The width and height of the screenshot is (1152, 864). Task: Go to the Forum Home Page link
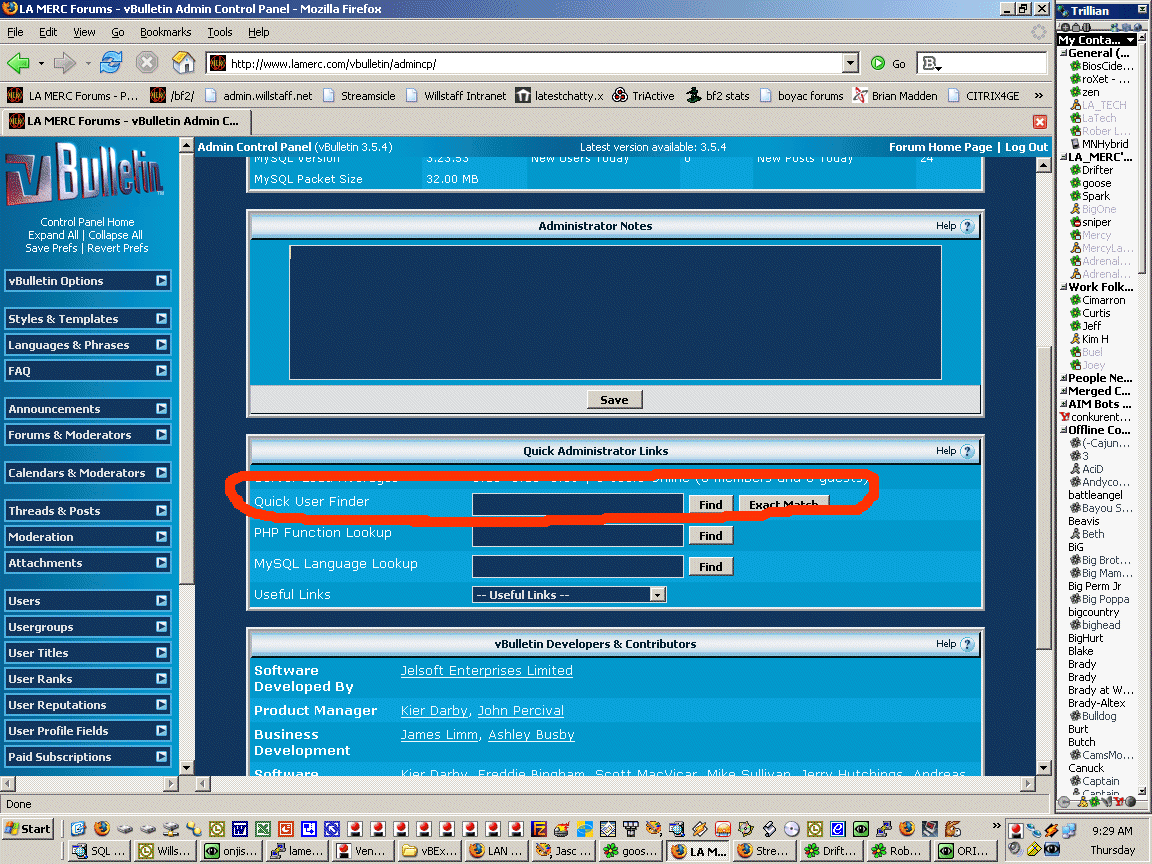coord(940,147)
